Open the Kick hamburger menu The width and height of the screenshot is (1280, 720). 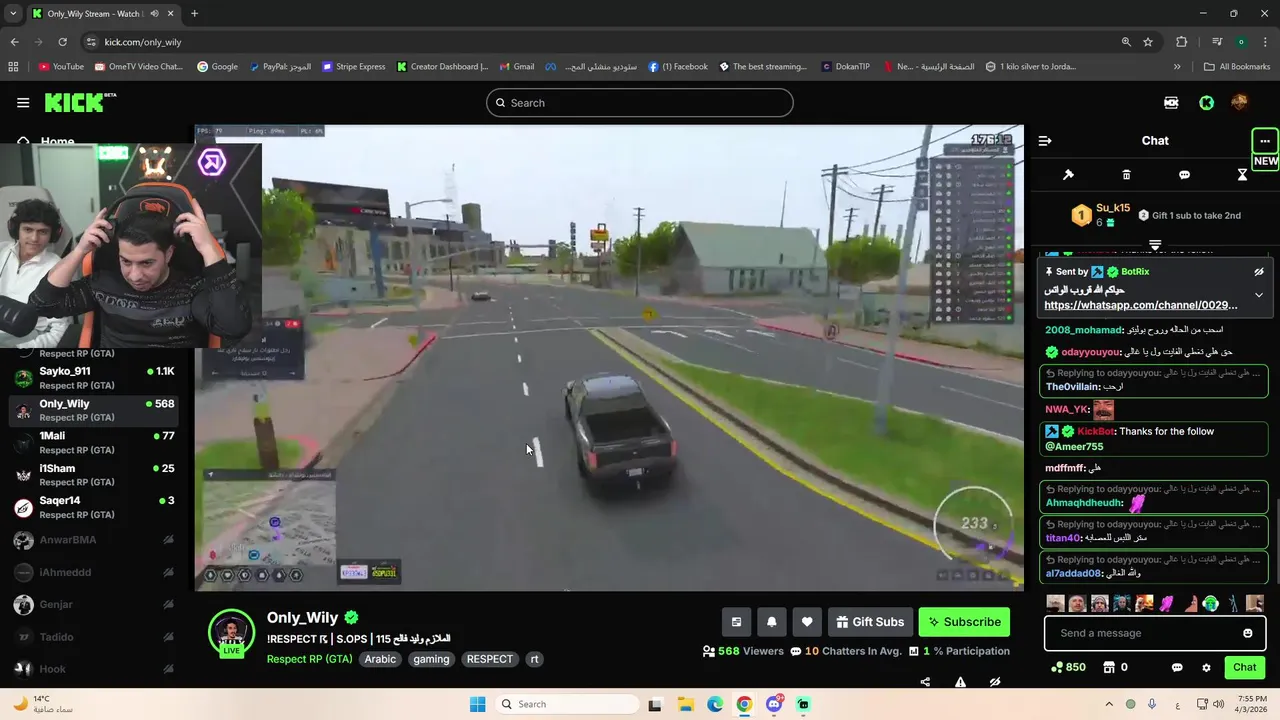[23, 103]
